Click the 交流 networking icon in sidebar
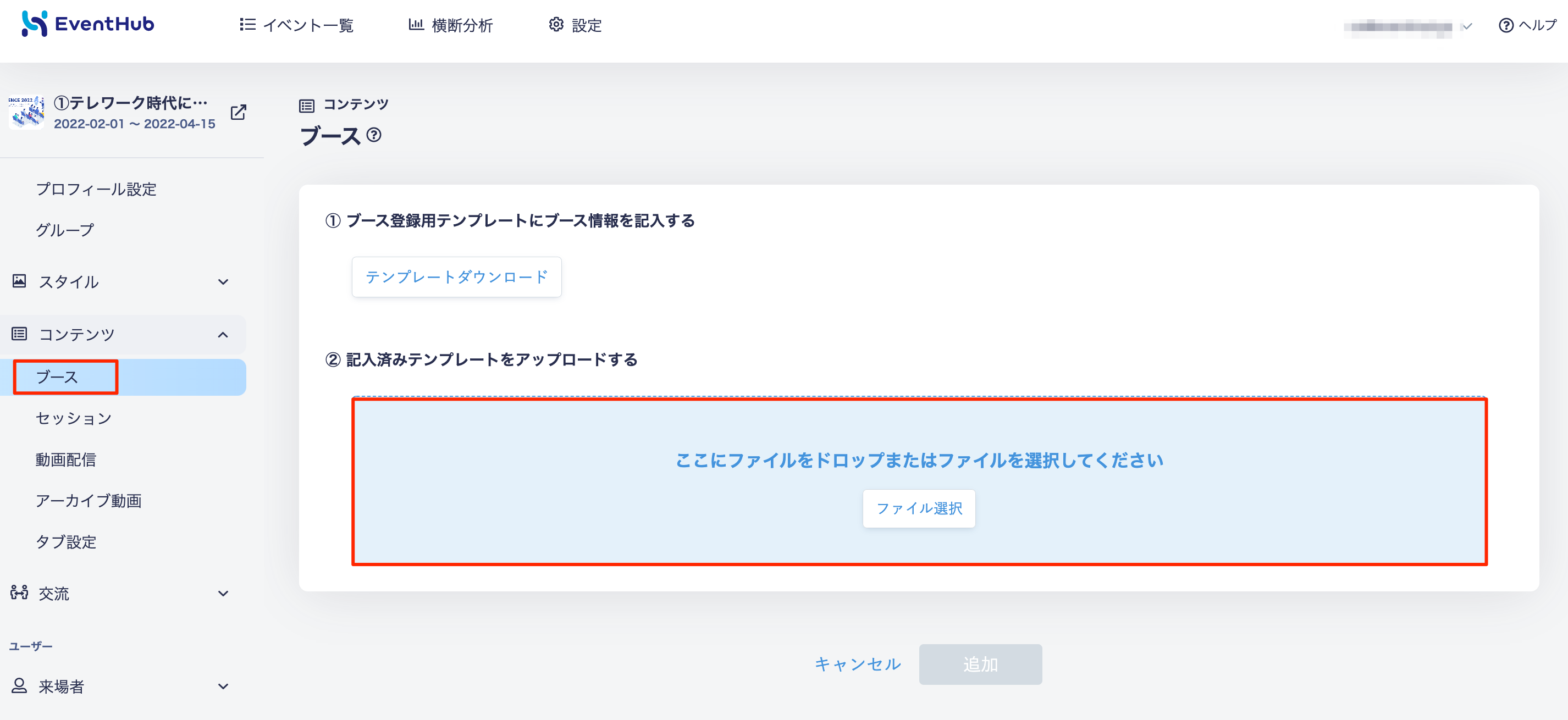The width and height of the screenshot is (1568, 720). [x=19, y=592]
